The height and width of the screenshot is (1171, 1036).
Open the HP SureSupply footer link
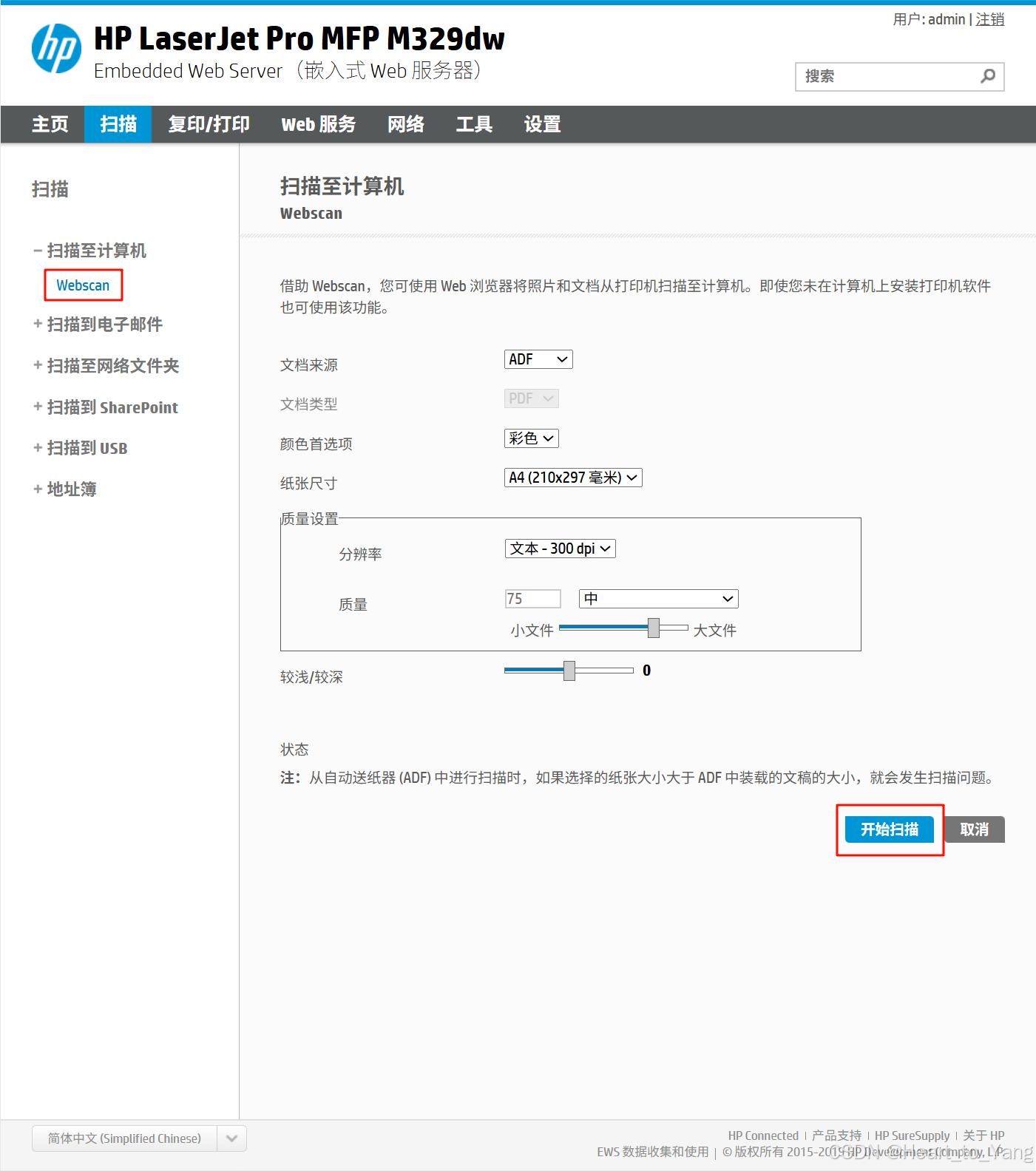912,1136
